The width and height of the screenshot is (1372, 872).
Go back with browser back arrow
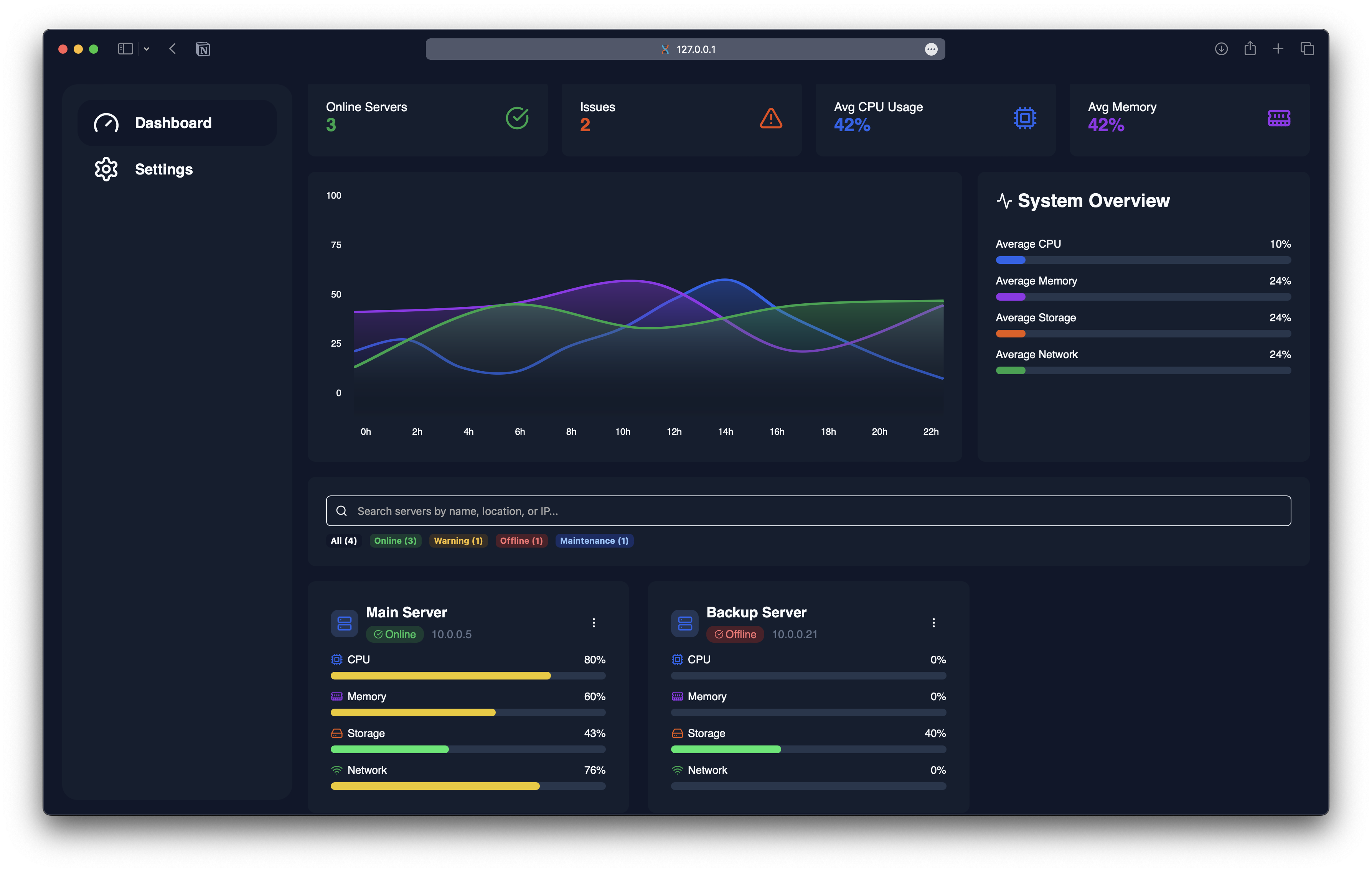(x=173, y=49)
